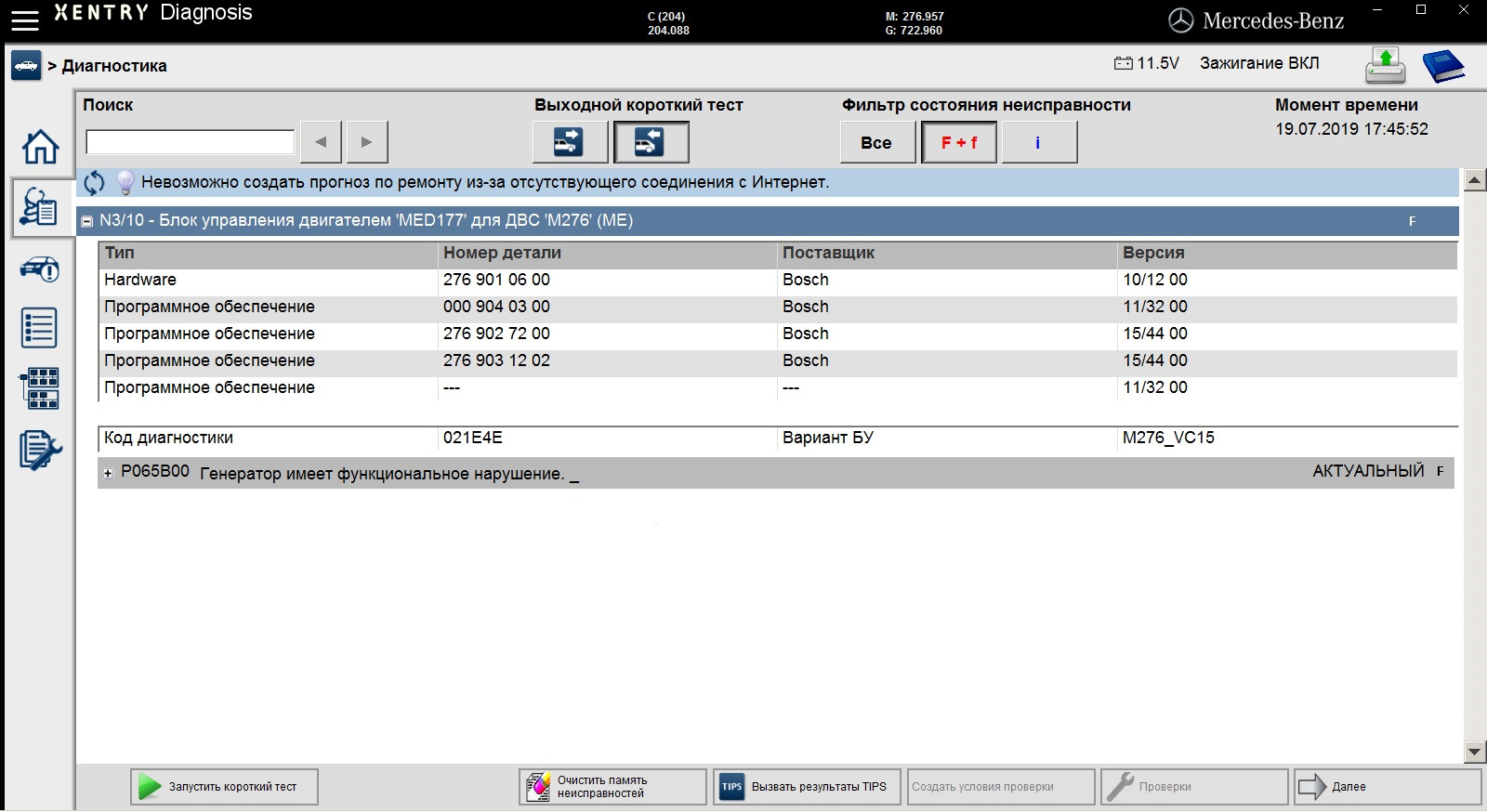The height and width of the screenshot is (812, 1487).
Task: Select part number 276 901 06 00
Action: pyautogui.click(x=496, y=280)
